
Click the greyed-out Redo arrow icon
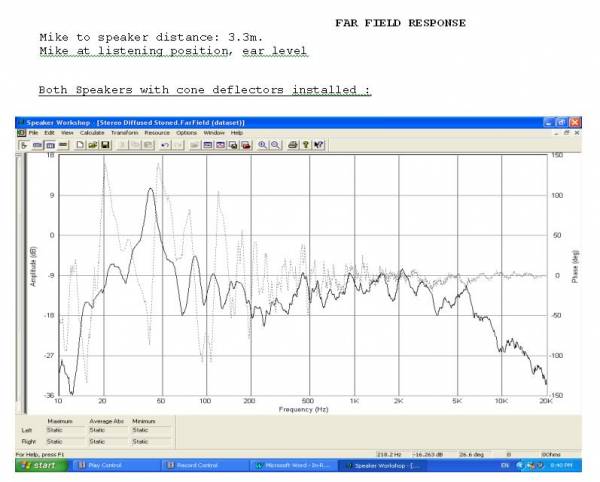178,145
